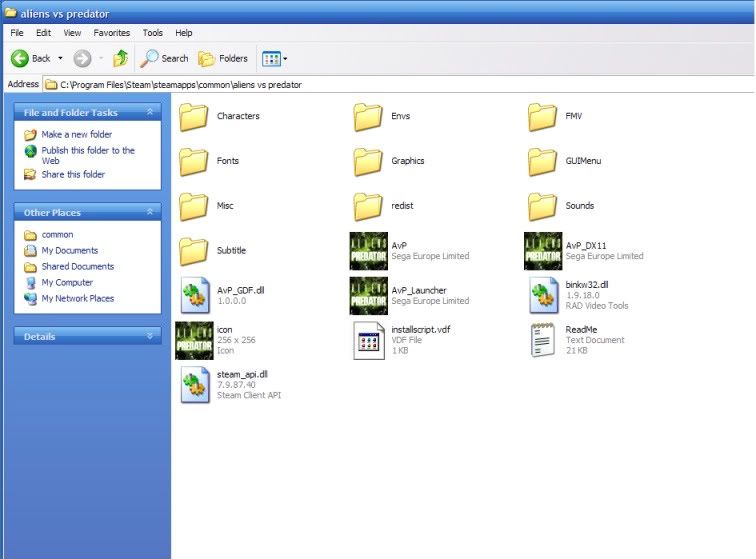
Task: Collapse the File and Folder Tasks panel
Action: click(150, 112)
